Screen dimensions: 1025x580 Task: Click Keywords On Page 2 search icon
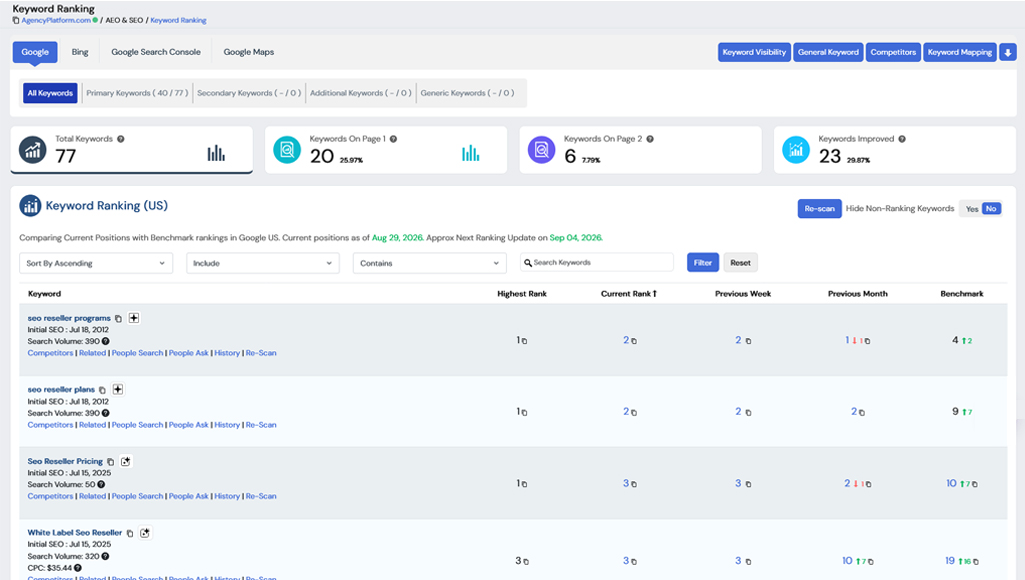click(x=541, y=150)
